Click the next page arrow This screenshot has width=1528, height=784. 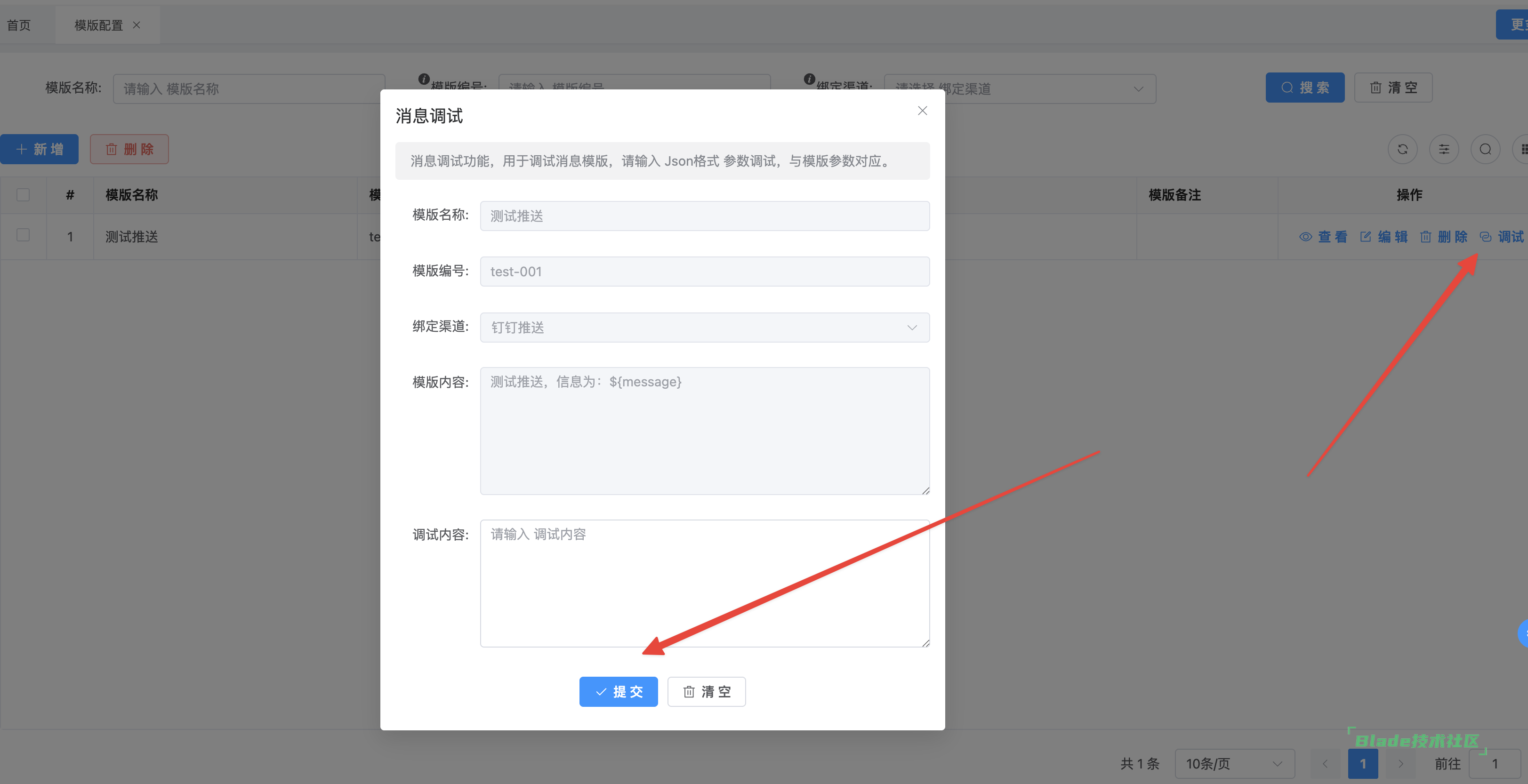click(x=1400, y=764)
